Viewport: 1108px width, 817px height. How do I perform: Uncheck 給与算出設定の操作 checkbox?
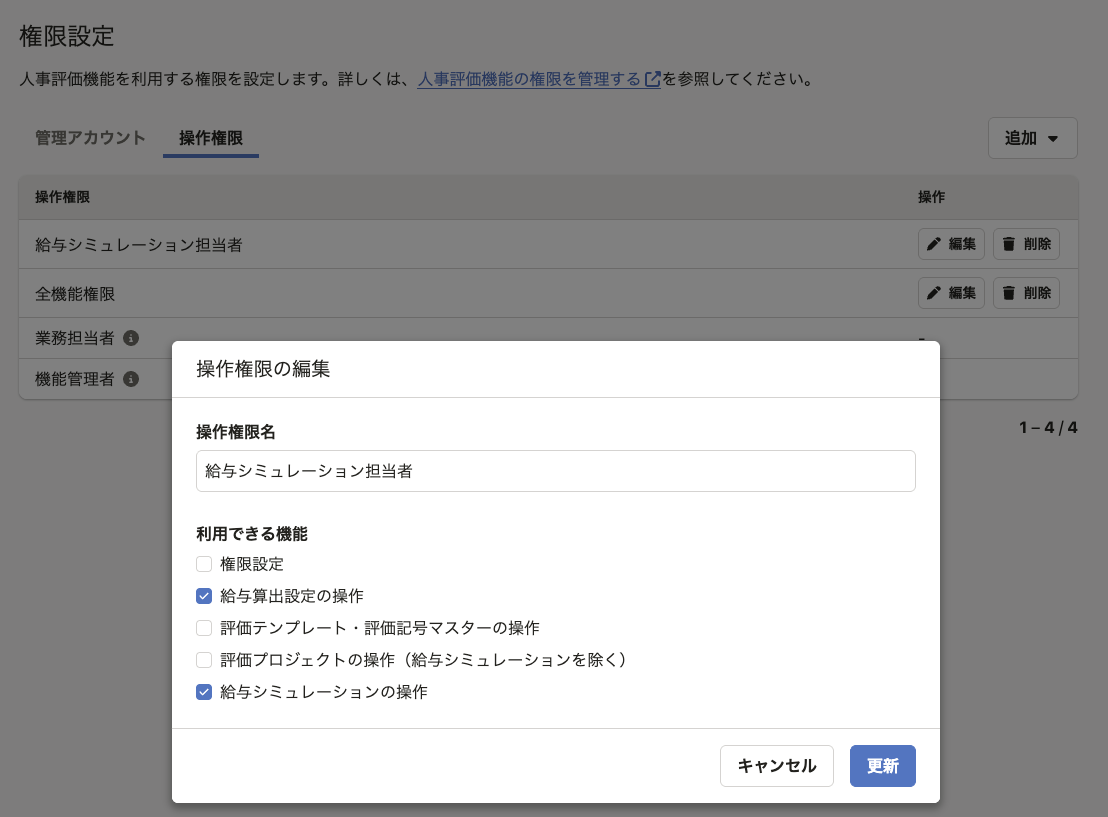pos(204,596)
